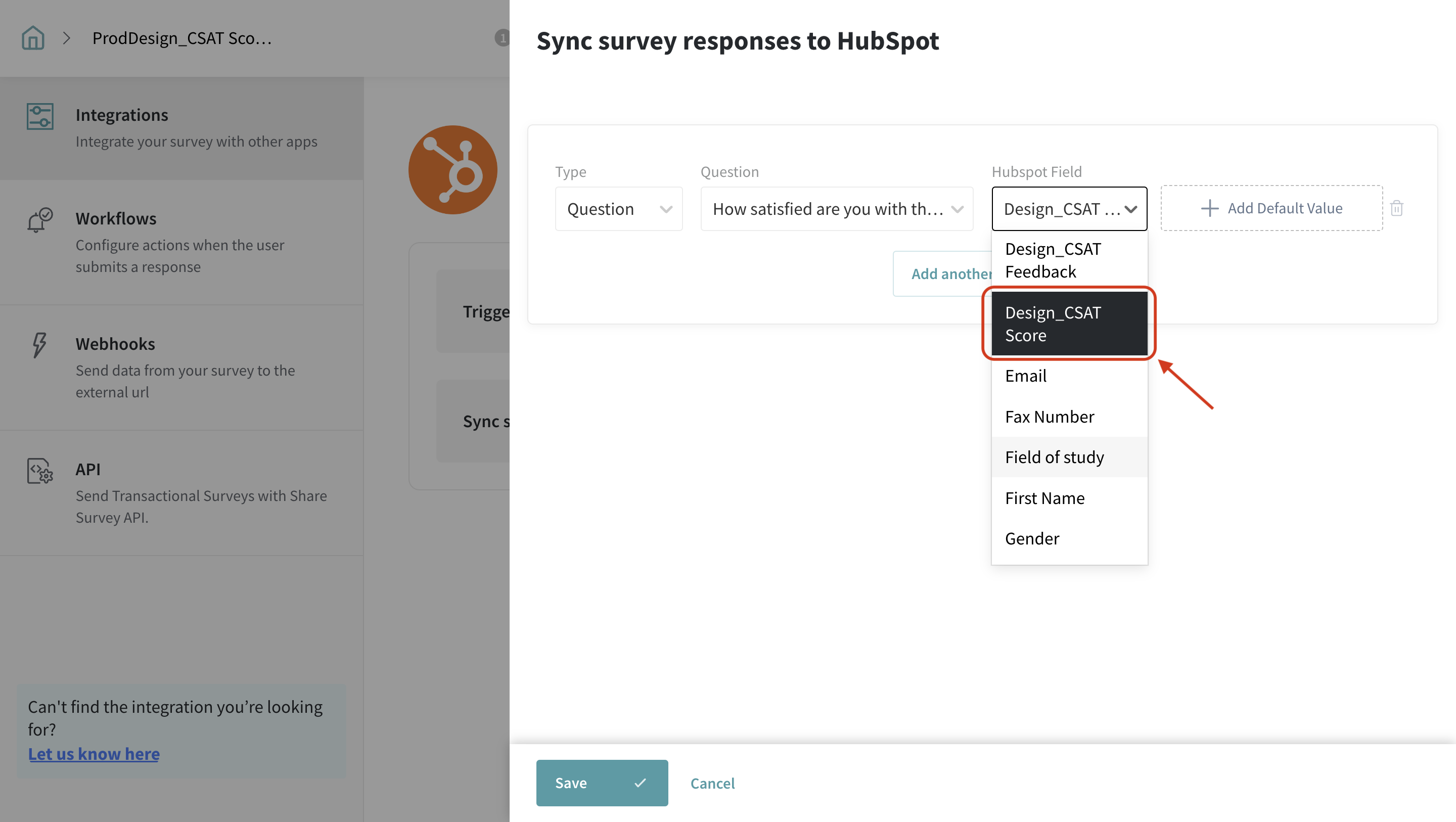Go to the home icon in breadcrumb
Image resolution: width=1456 pixels, height=822 pixels.
pyautogui.click(x=33, y=38)
